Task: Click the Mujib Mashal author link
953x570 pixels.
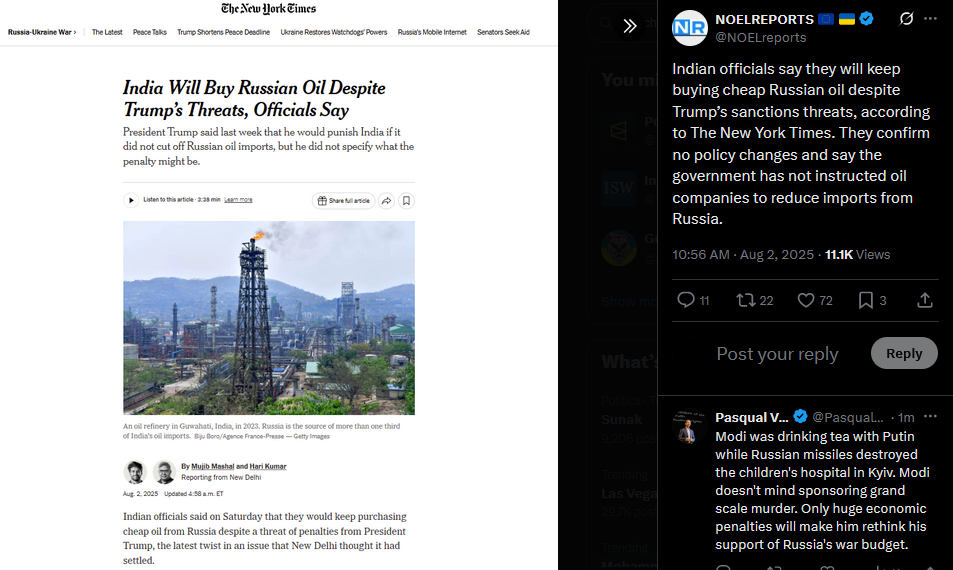Action: point(213,466)
